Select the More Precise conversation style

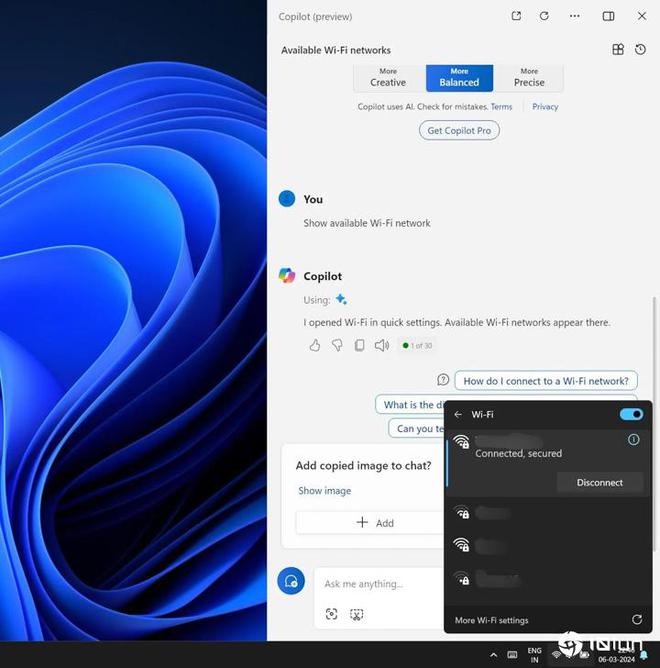[x=529, y=78]
